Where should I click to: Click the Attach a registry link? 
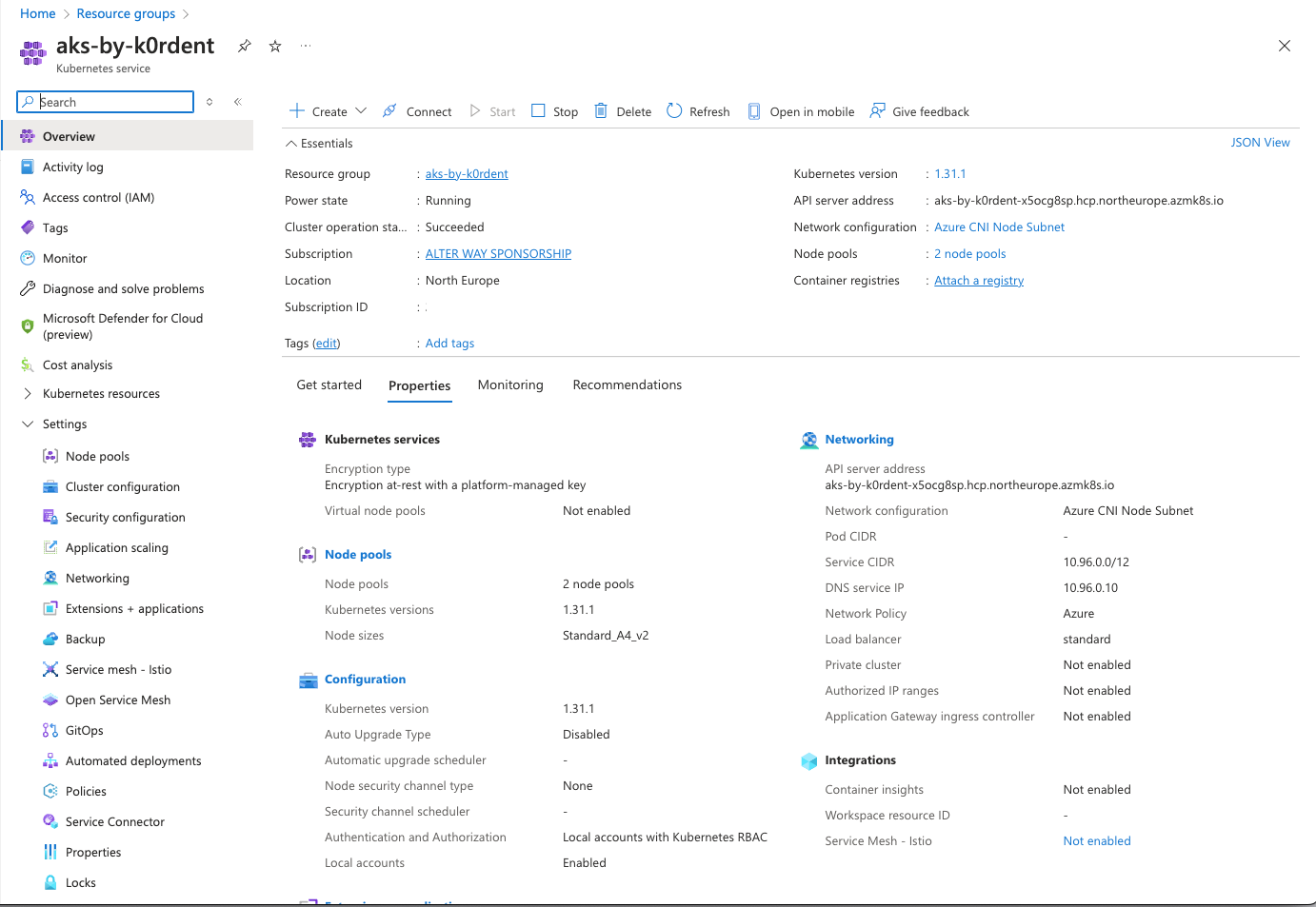click(978, 281)
